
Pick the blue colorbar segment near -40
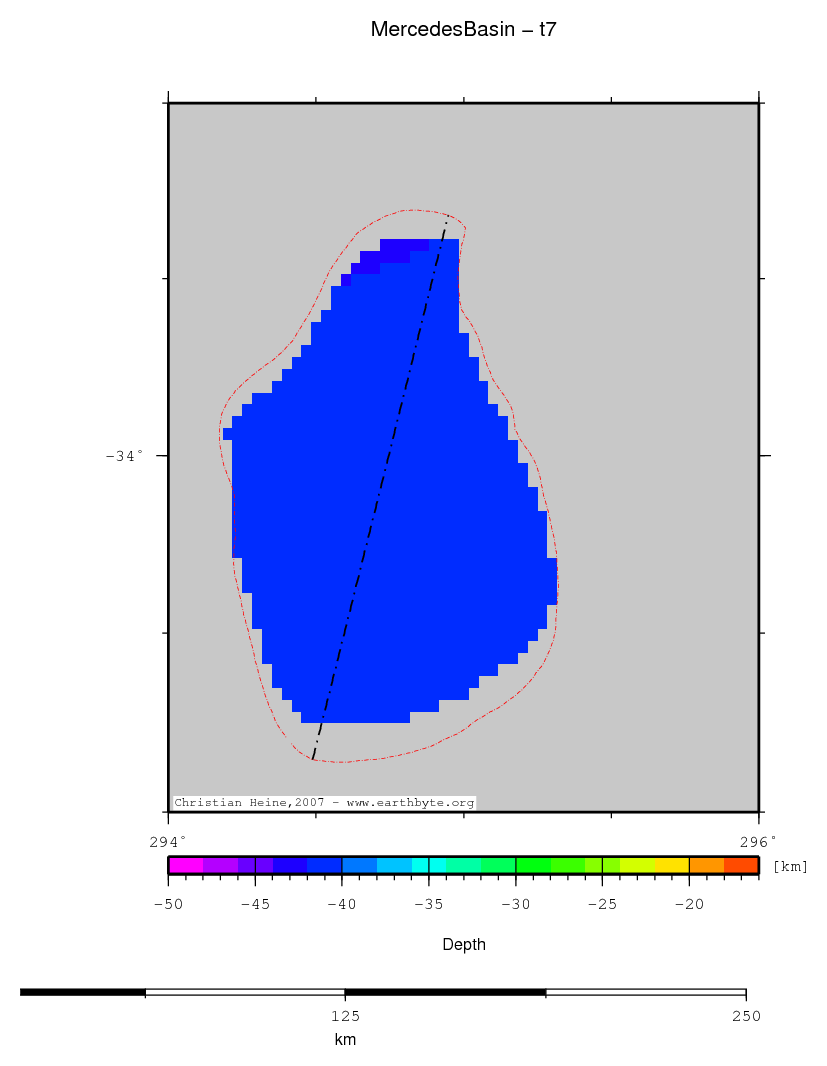325,865
